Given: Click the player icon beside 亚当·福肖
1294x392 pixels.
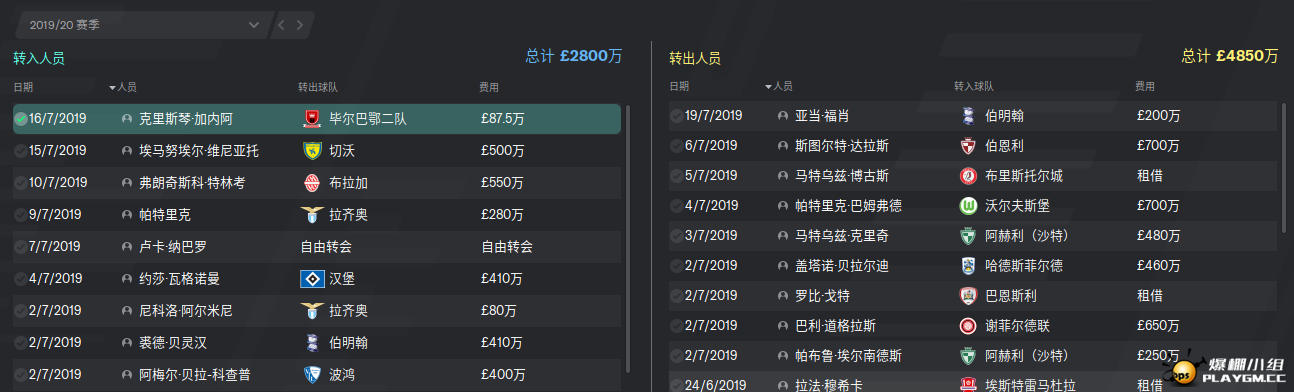Looking at the screenshot, I should click(x=782, y=116).
